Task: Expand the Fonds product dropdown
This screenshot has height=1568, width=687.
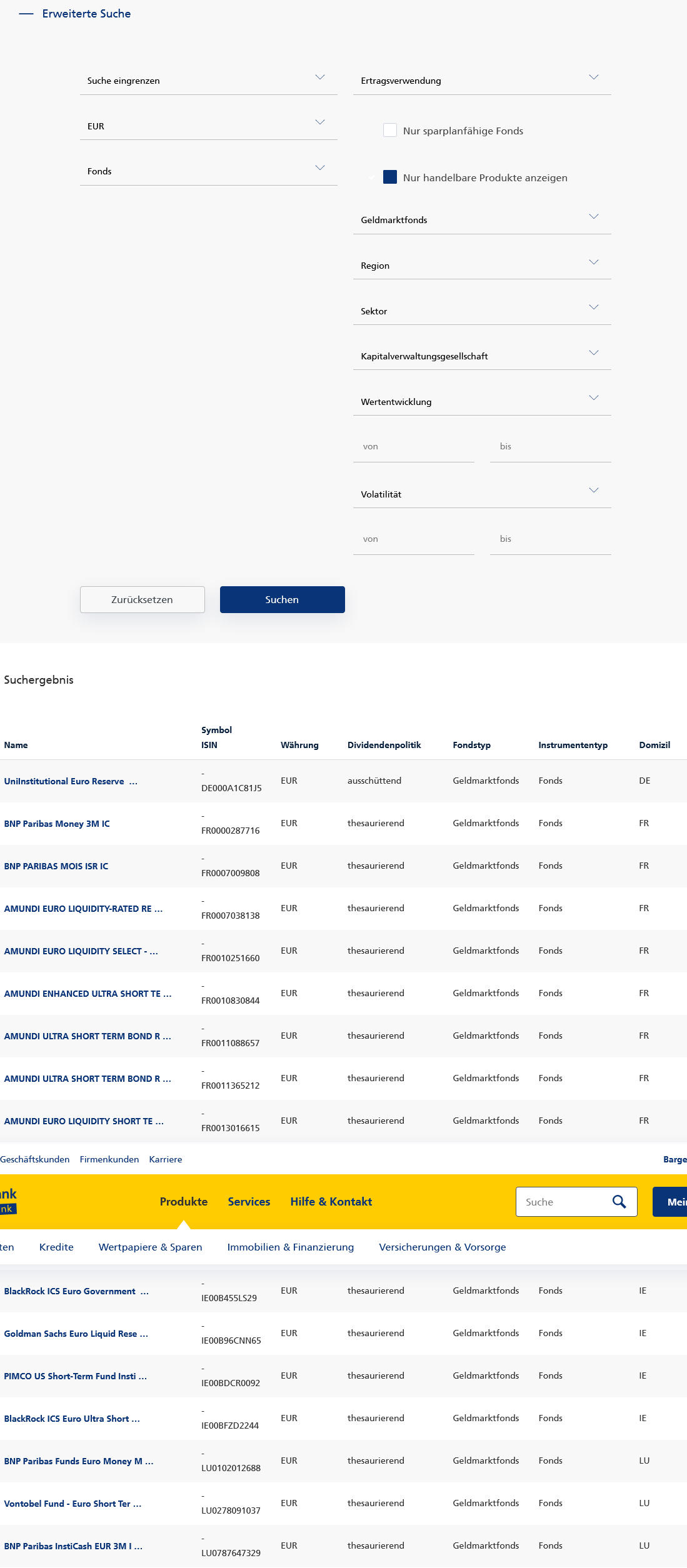Action: point(209,171)
